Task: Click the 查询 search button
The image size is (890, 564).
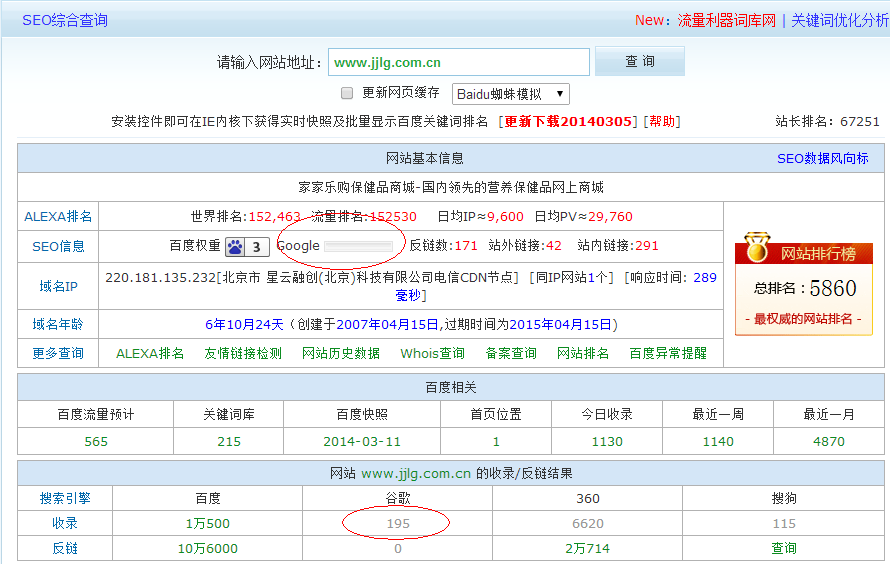Action: click(640, 61)
